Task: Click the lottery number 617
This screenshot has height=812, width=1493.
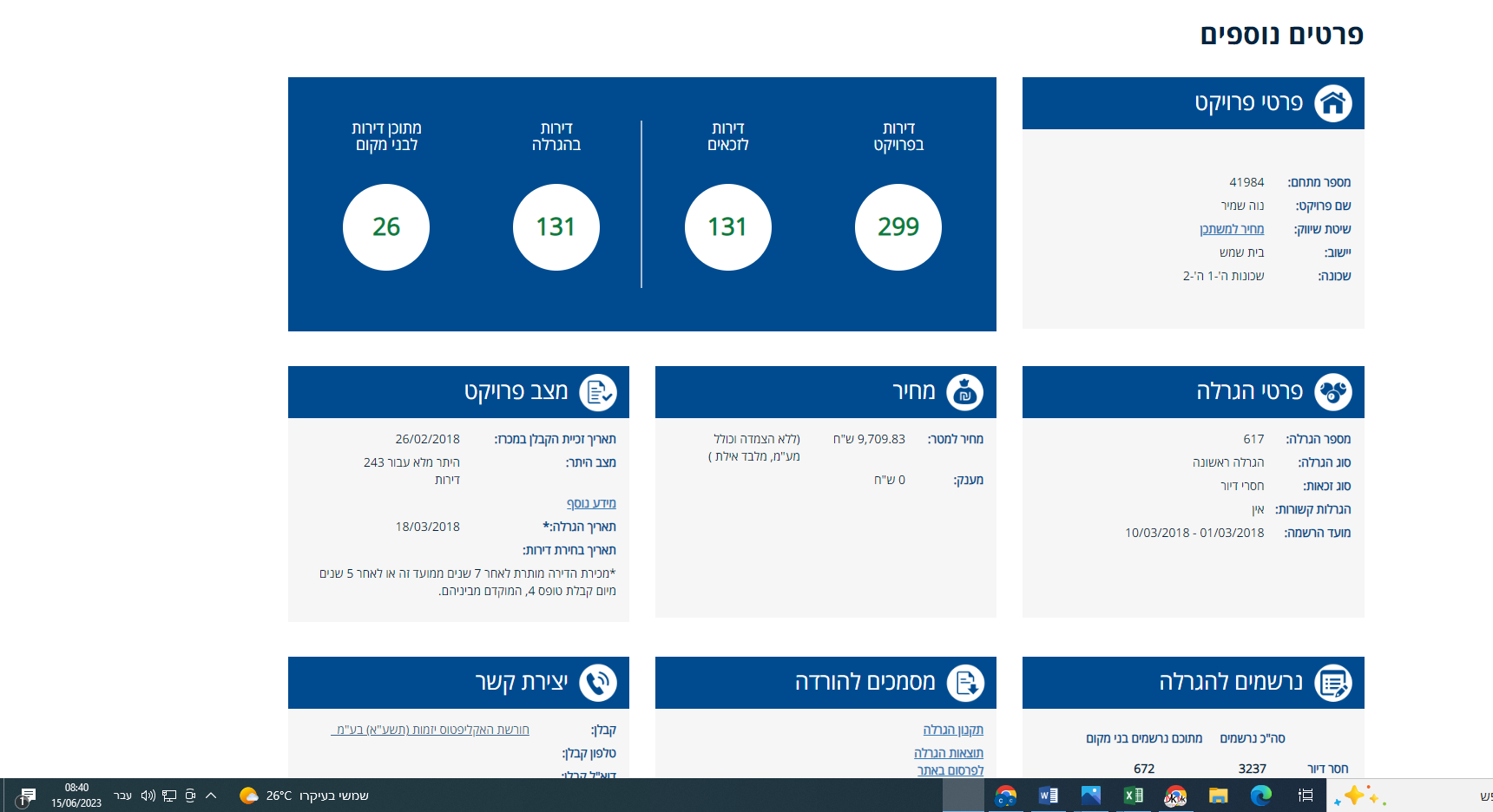Action: click(1253, 439)
